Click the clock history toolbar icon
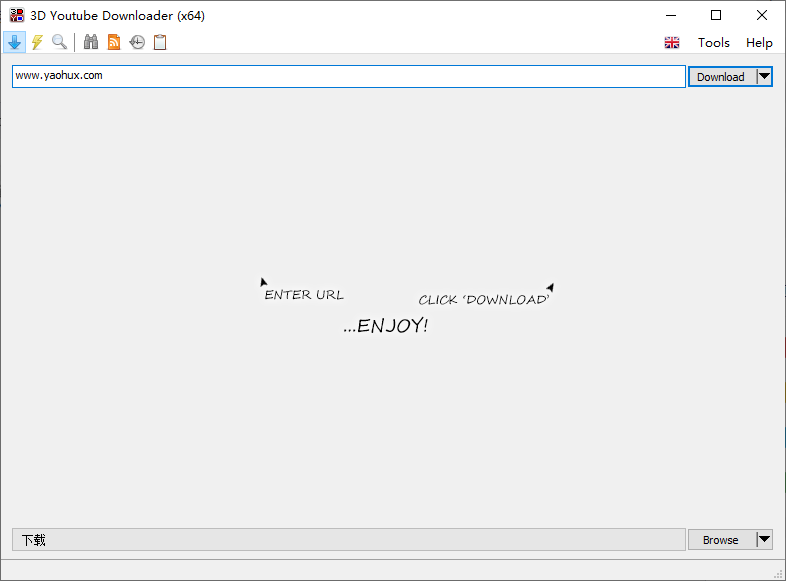The image size is (786, 581). click(x=137, y=42)
